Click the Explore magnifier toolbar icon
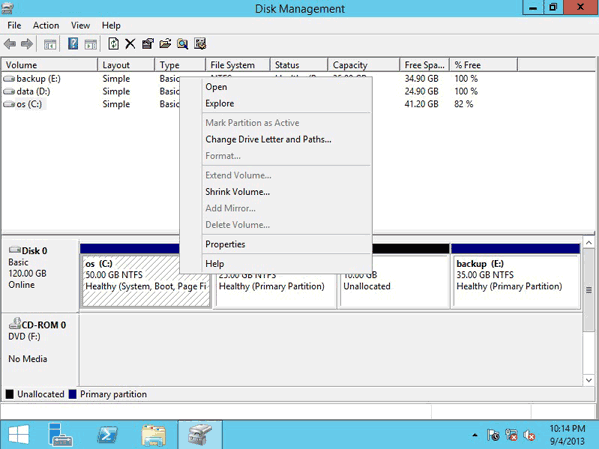This screenshot has height=449, width=599. pos(183,44)
